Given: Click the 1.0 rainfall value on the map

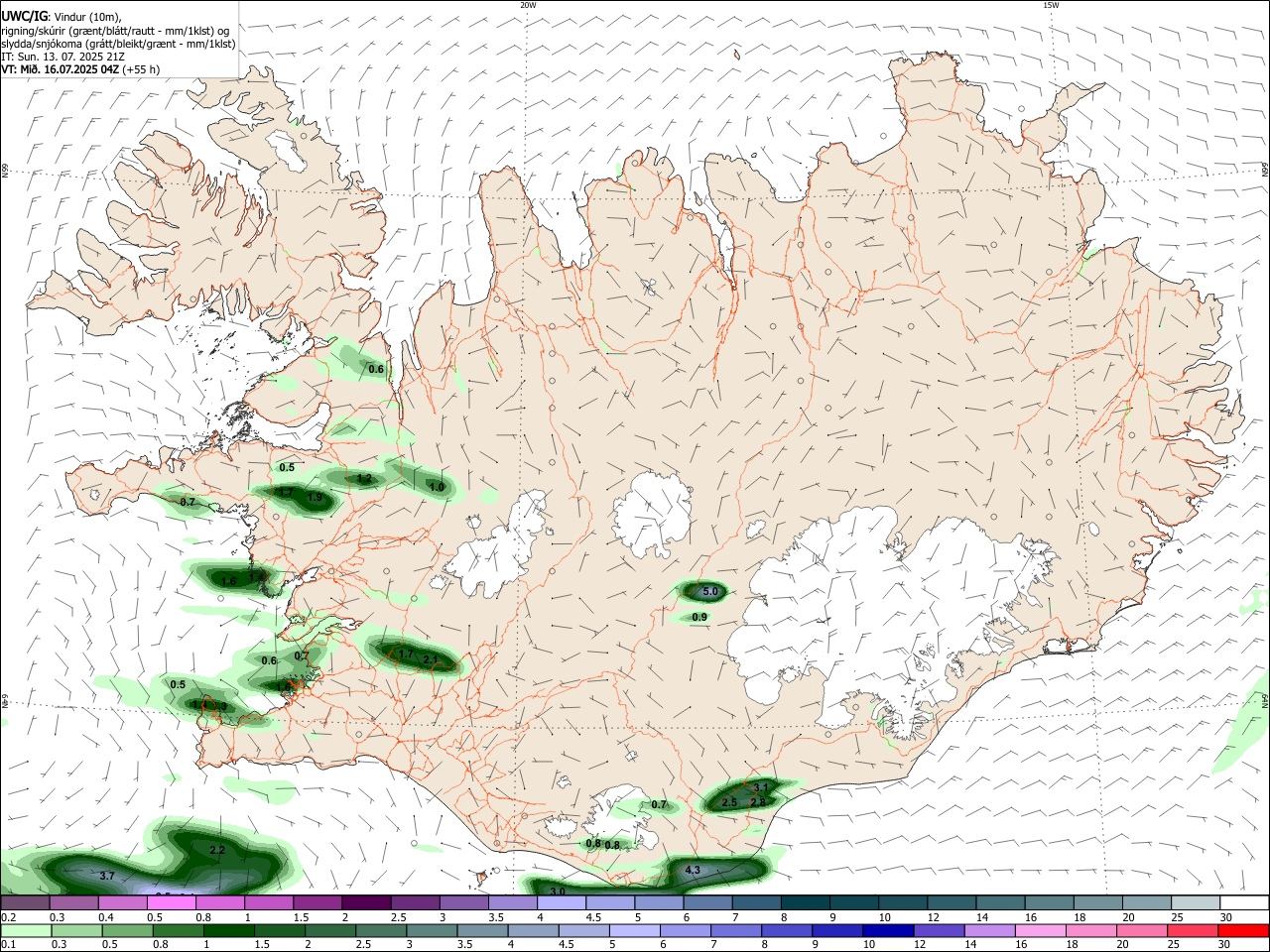Looking at the screenshot, I should pyautogui.click(x=437, y=488).
